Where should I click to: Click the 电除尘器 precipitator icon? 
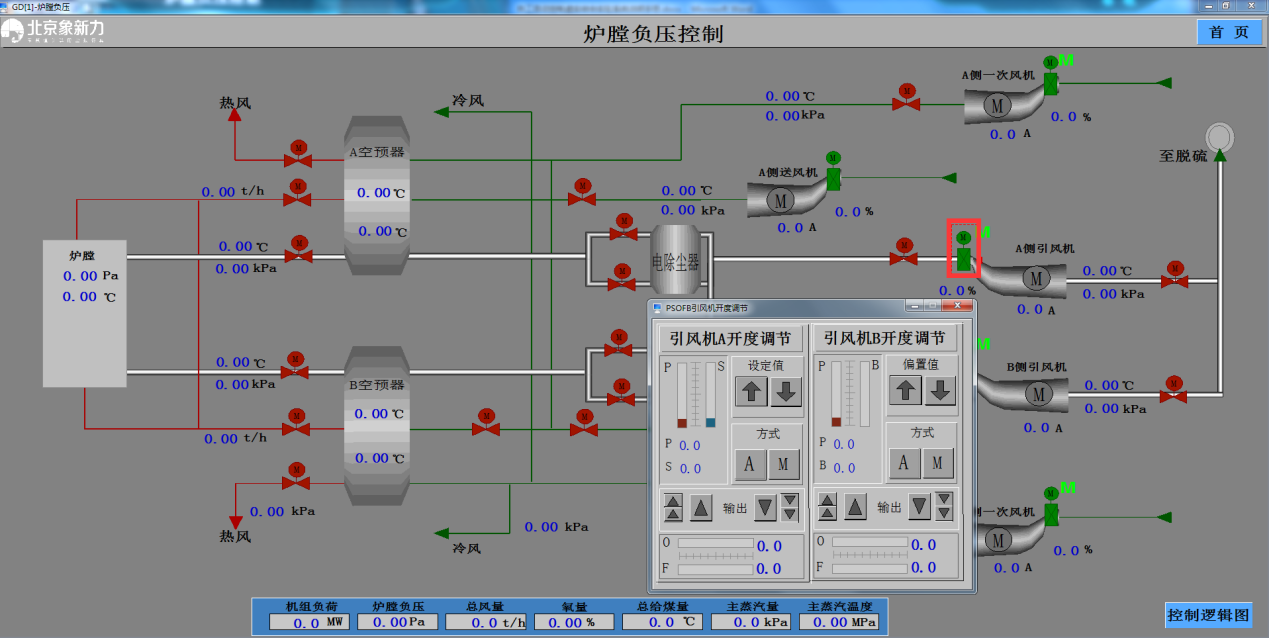[x=676, y=262]
